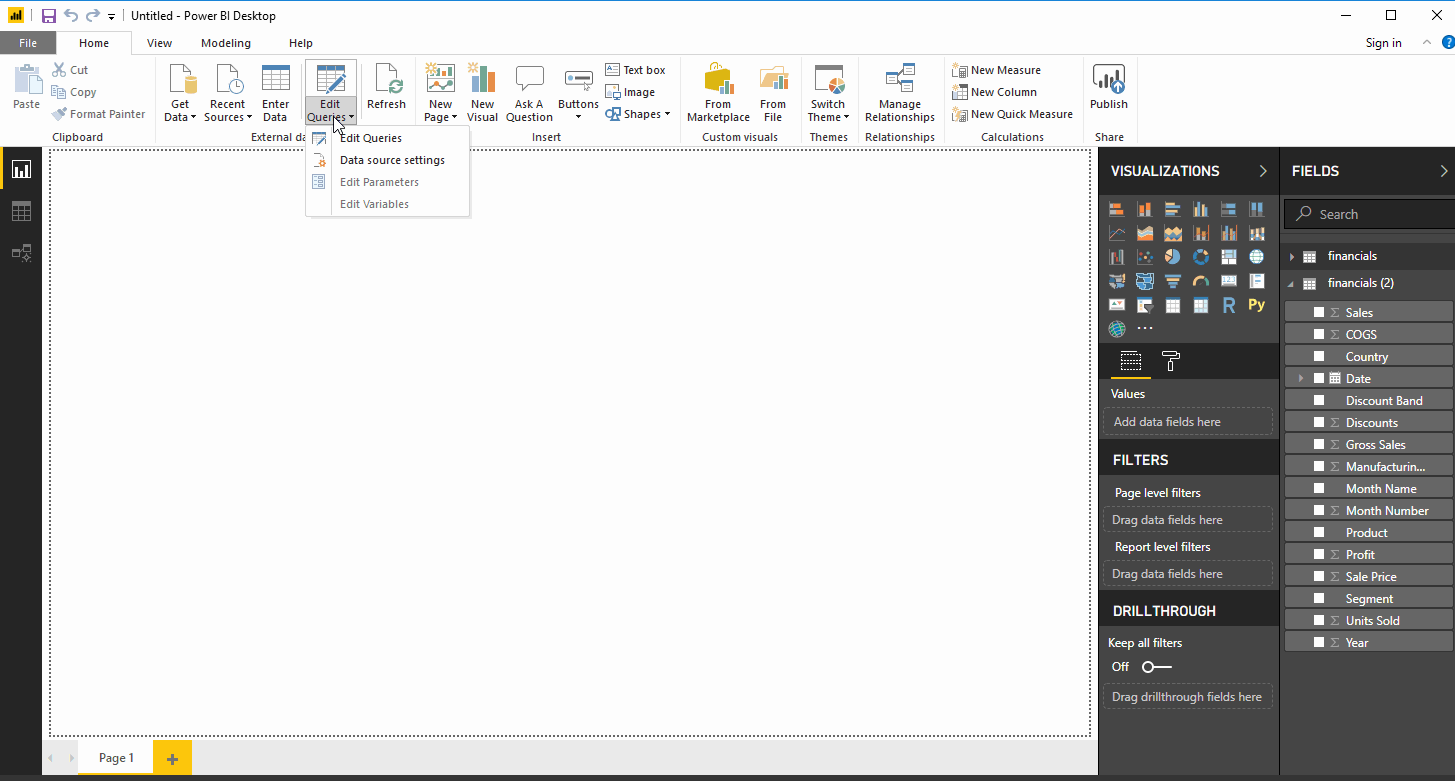Viewport: 1455px width, 781px height.
Task: Click the Sign in link
Action: (1383, 43)
